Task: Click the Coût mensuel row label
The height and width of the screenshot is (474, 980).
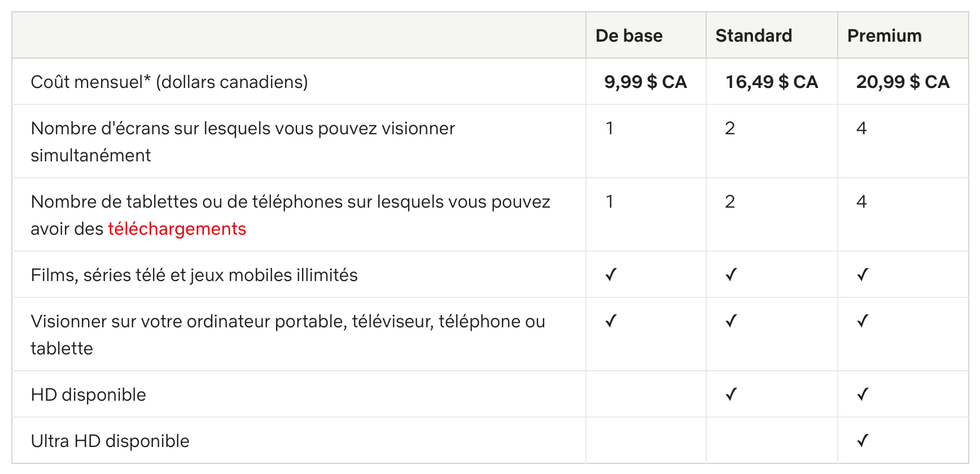Action: (169, 82)
